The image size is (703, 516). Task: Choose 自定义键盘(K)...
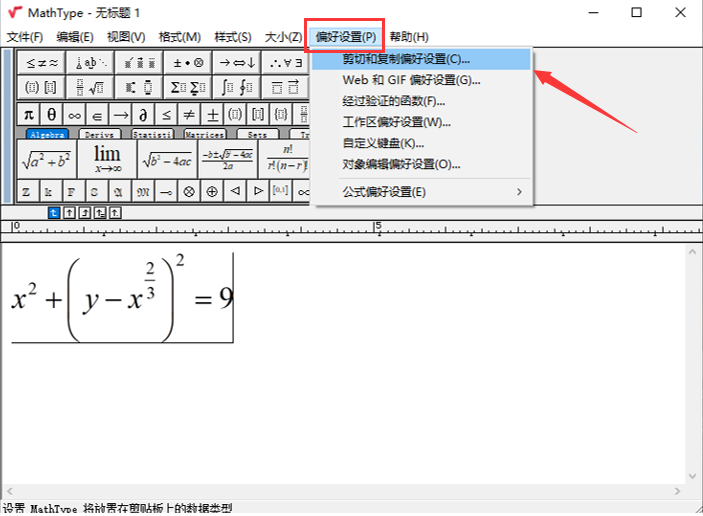(421, 143)
